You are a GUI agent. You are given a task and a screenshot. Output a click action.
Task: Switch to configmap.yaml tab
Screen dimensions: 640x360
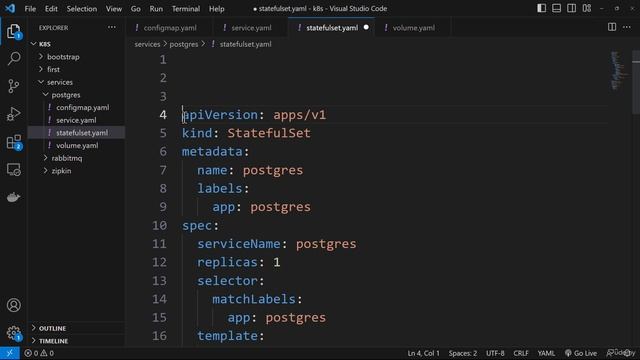point(170,28)
